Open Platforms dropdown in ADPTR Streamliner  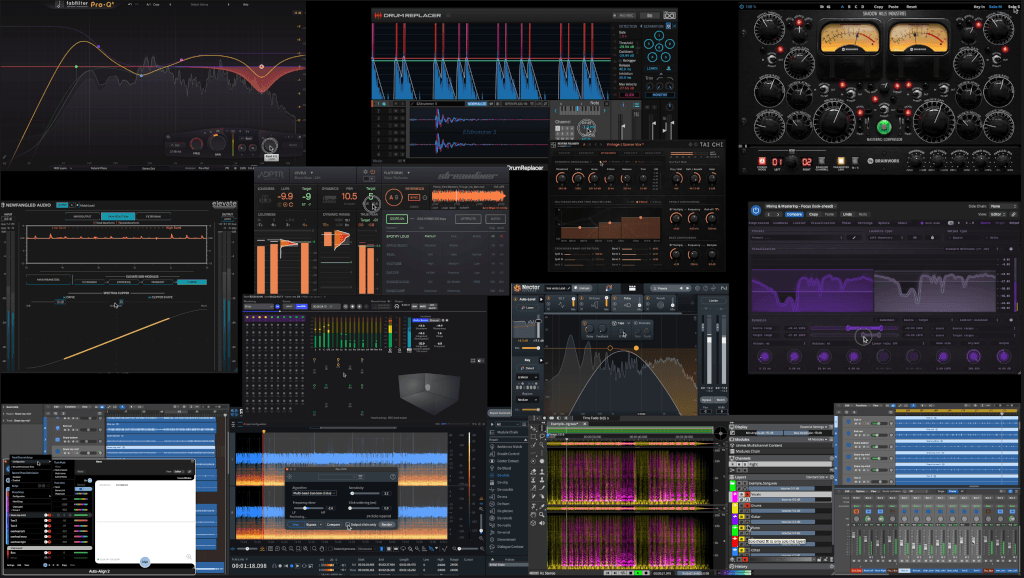pos(396,173)
